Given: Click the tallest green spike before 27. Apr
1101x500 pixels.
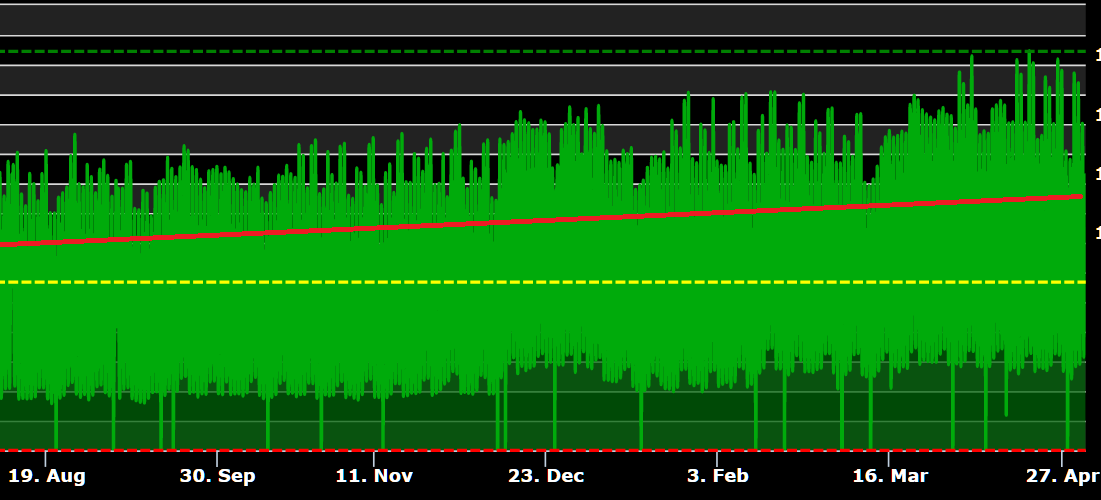Looking at the screenshot, I should point(1029,58).
